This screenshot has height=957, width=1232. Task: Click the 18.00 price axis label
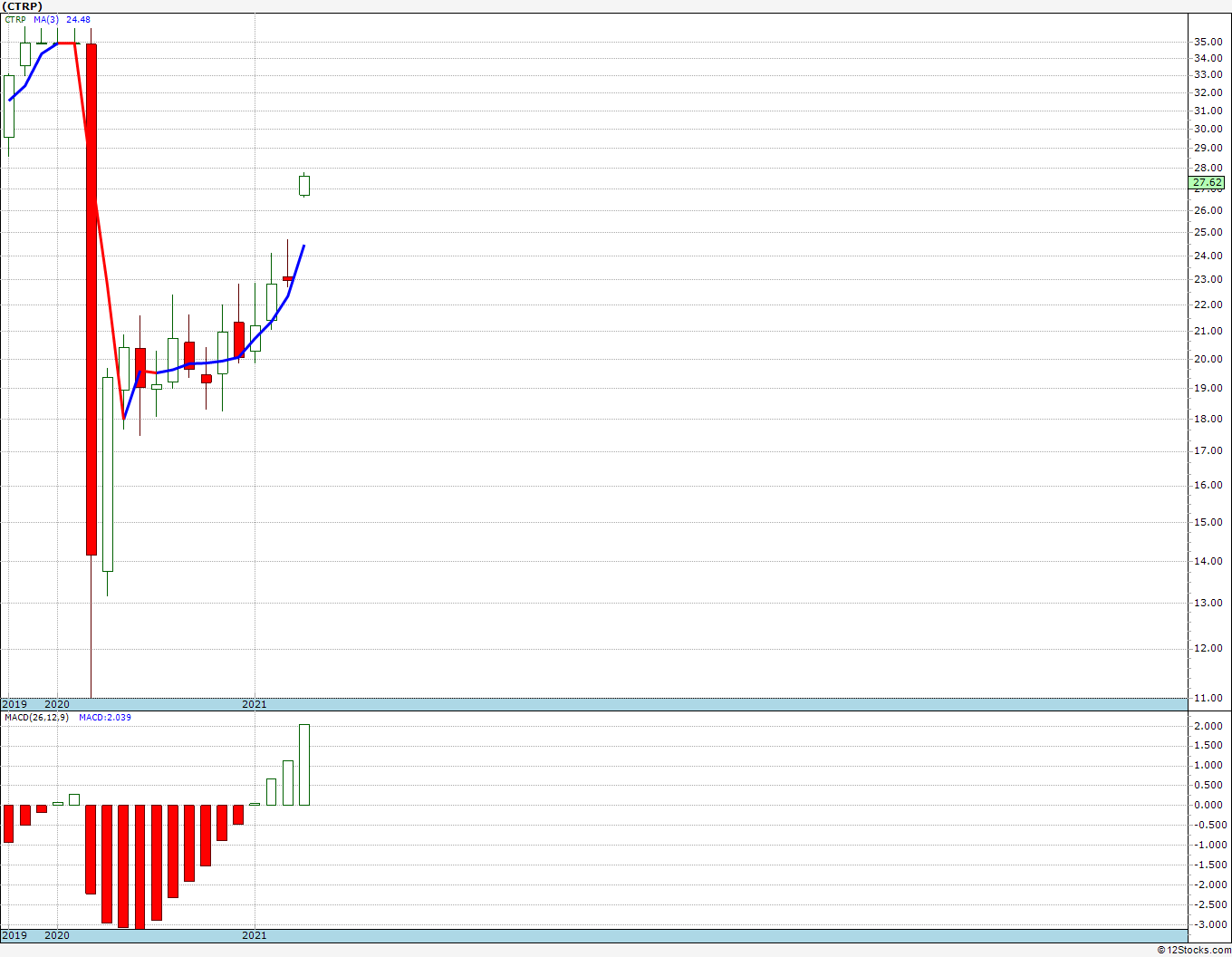point(1208,419)
